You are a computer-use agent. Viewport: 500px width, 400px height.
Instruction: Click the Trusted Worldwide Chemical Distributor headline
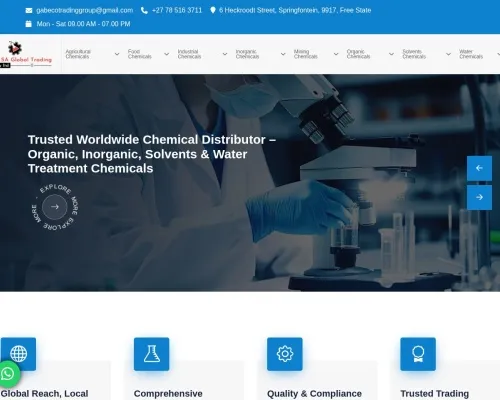coord(152,154)
